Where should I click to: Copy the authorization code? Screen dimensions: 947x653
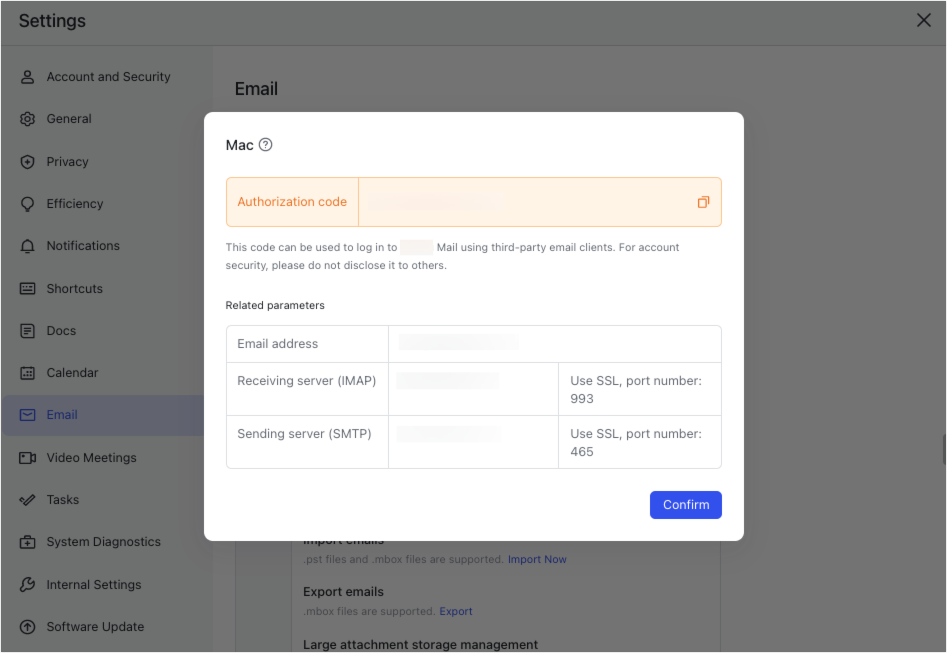tap(703, 201)
